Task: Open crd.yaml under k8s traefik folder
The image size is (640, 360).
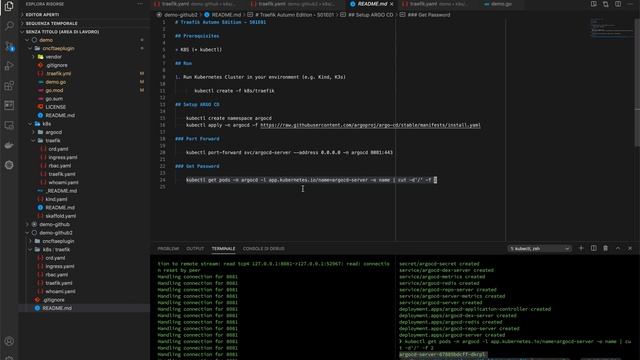Action: click(58, 149)
